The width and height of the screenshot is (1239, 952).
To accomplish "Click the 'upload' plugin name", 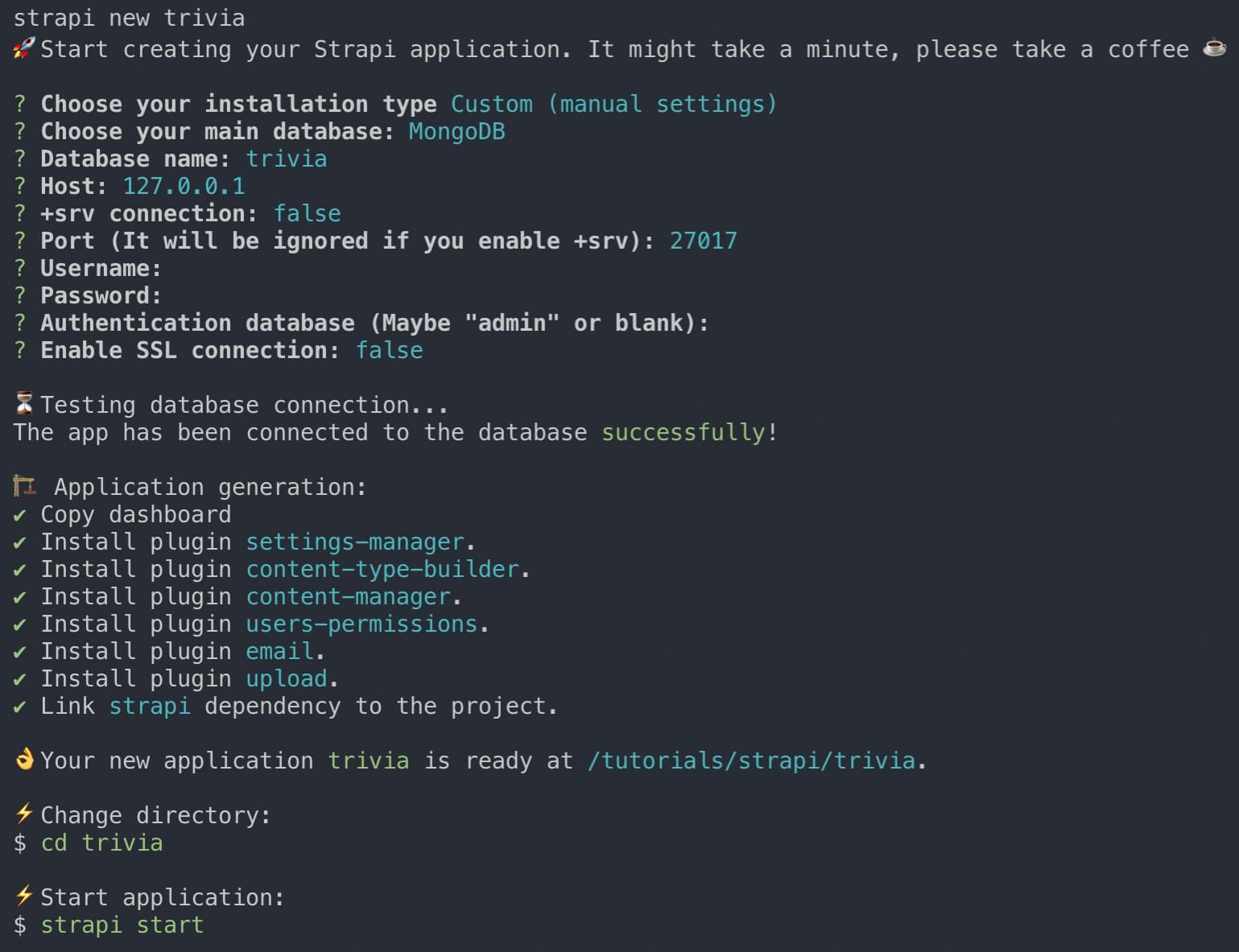I will pyautogui.click(x=287, y=679).
